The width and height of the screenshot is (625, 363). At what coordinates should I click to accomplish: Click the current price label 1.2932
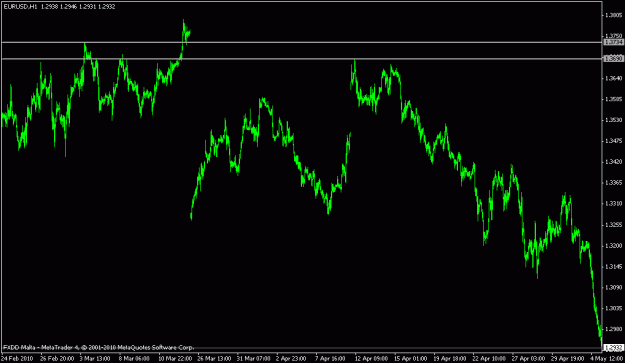click(613, 348)
